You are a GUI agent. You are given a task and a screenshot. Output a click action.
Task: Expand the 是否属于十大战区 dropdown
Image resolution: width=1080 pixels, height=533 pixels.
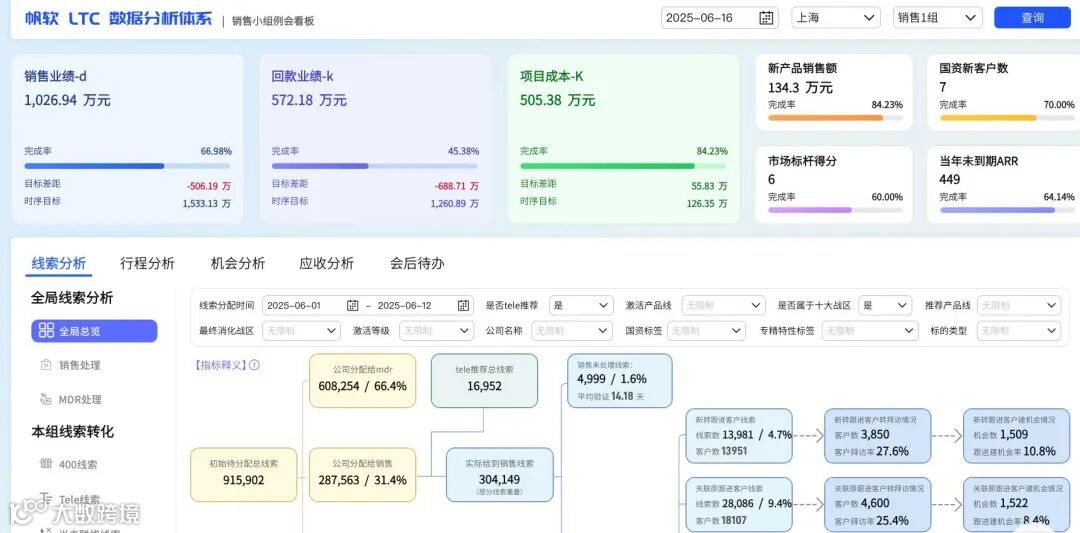click(x=885, y=305)
